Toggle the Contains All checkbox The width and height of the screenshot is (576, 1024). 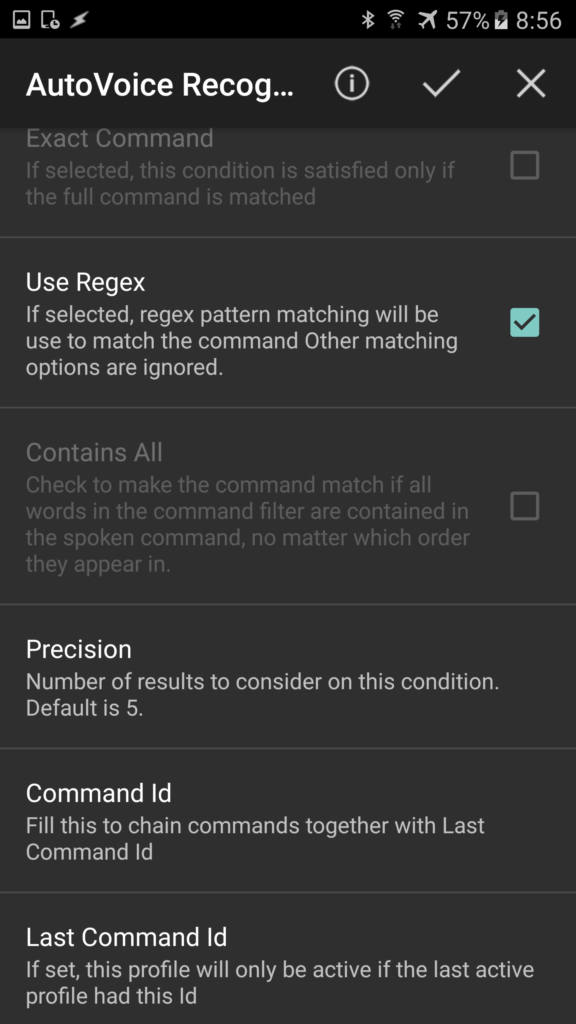524,506
